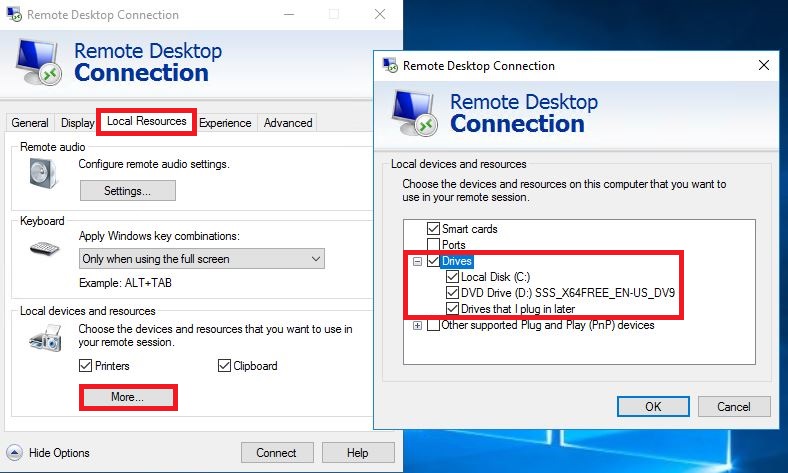This screenshot has width=788, height=473.
Task: Open remote audio Settings... button
Action: click(x=127, y=191)
